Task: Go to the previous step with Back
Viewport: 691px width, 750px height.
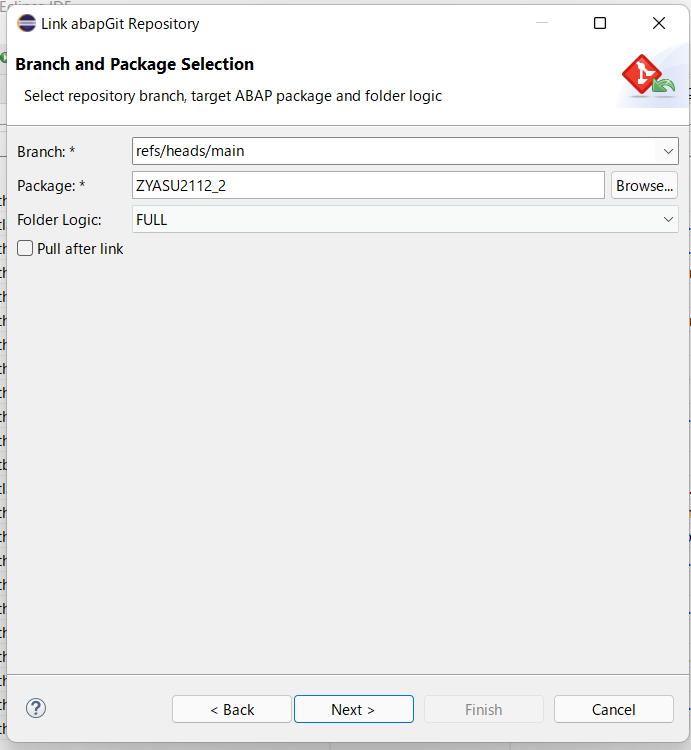Action: 232,709
